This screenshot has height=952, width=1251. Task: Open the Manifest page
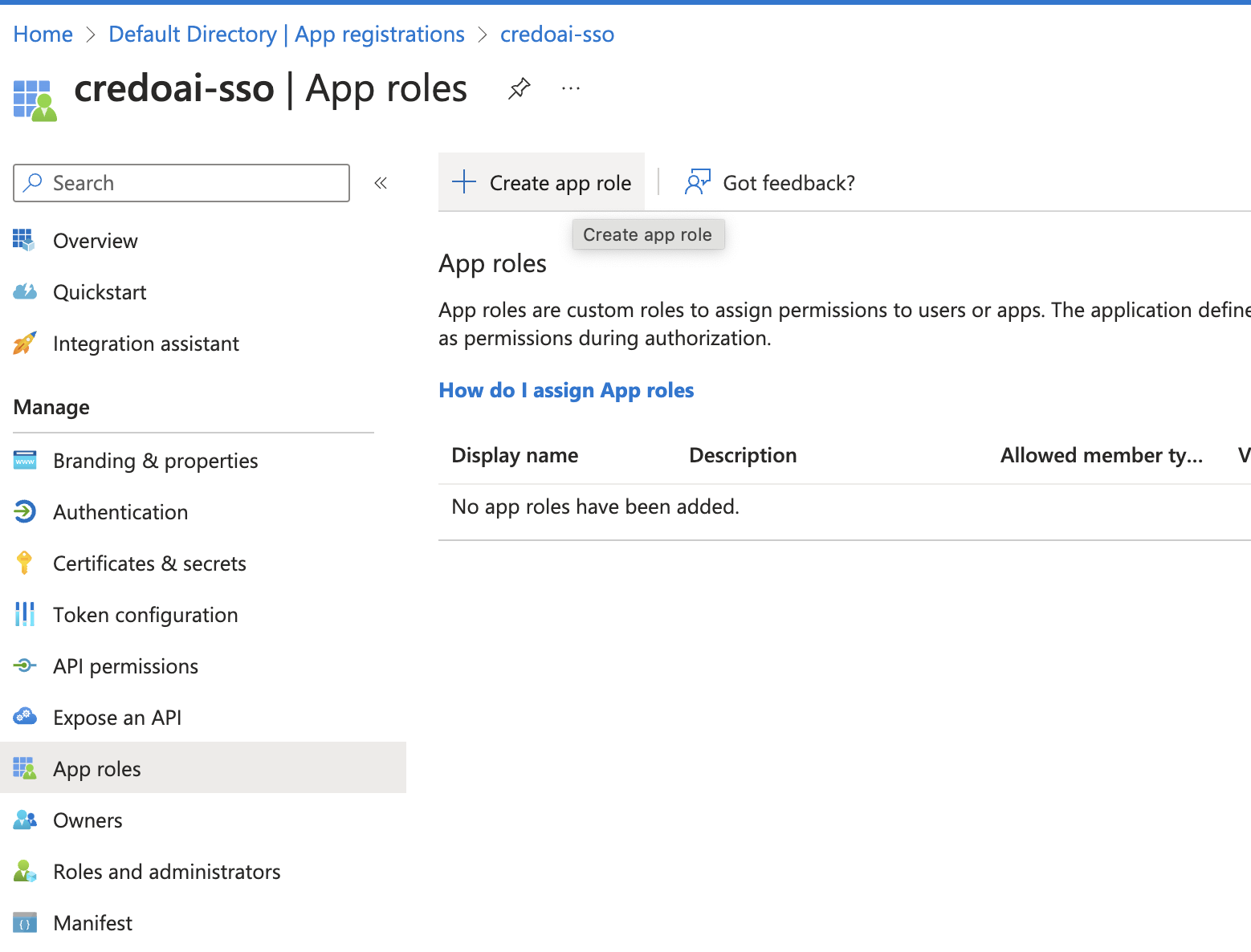pos(92,923)
